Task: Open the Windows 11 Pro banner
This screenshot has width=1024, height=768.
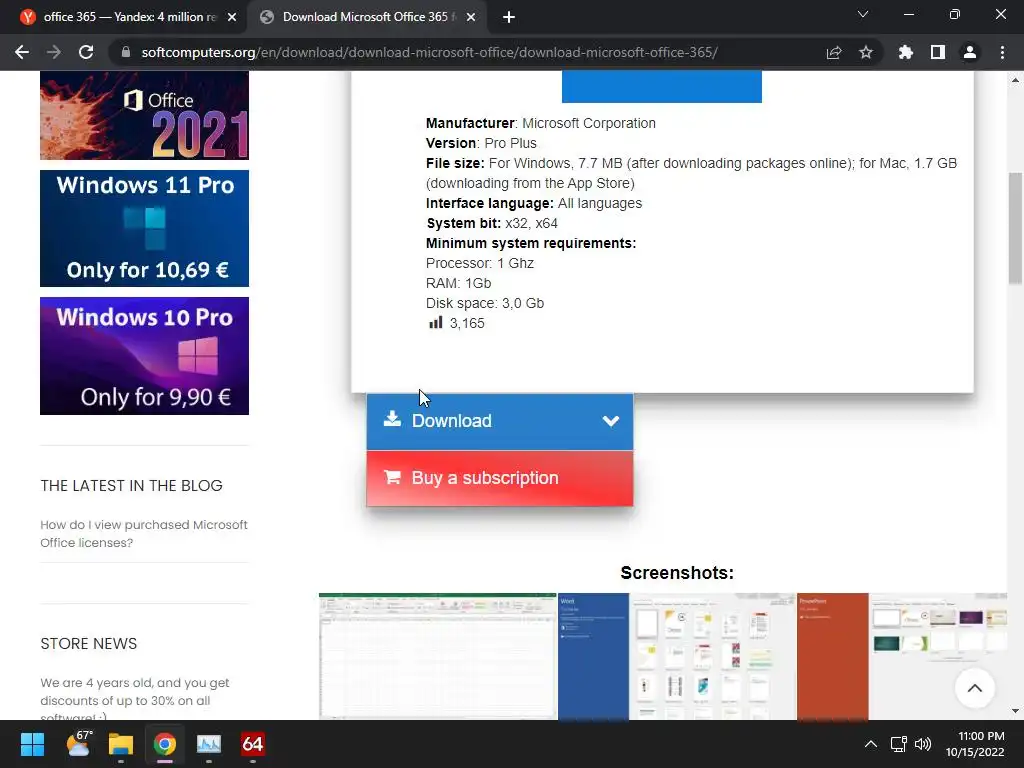Action: (x=144, y=228)
